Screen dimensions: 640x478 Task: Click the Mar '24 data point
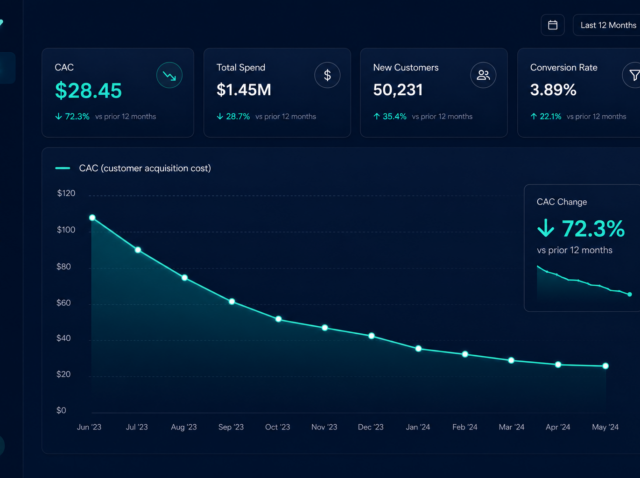[x=511, y=360]
